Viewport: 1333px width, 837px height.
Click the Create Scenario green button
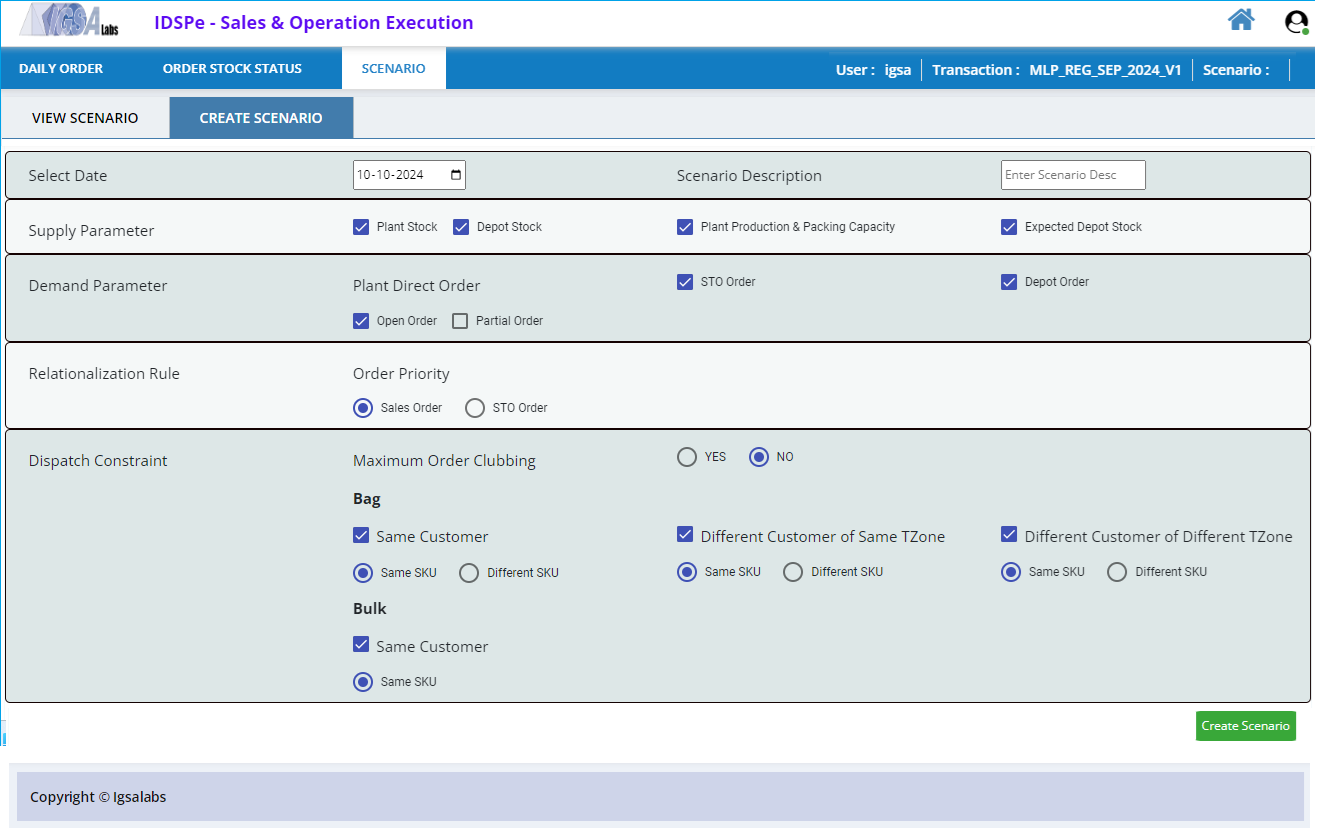click(x=1245, y=726)
